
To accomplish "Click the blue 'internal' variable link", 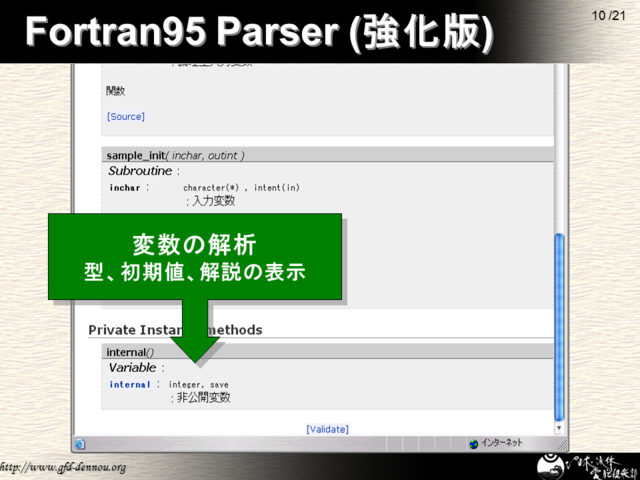I will click(129, 384).
